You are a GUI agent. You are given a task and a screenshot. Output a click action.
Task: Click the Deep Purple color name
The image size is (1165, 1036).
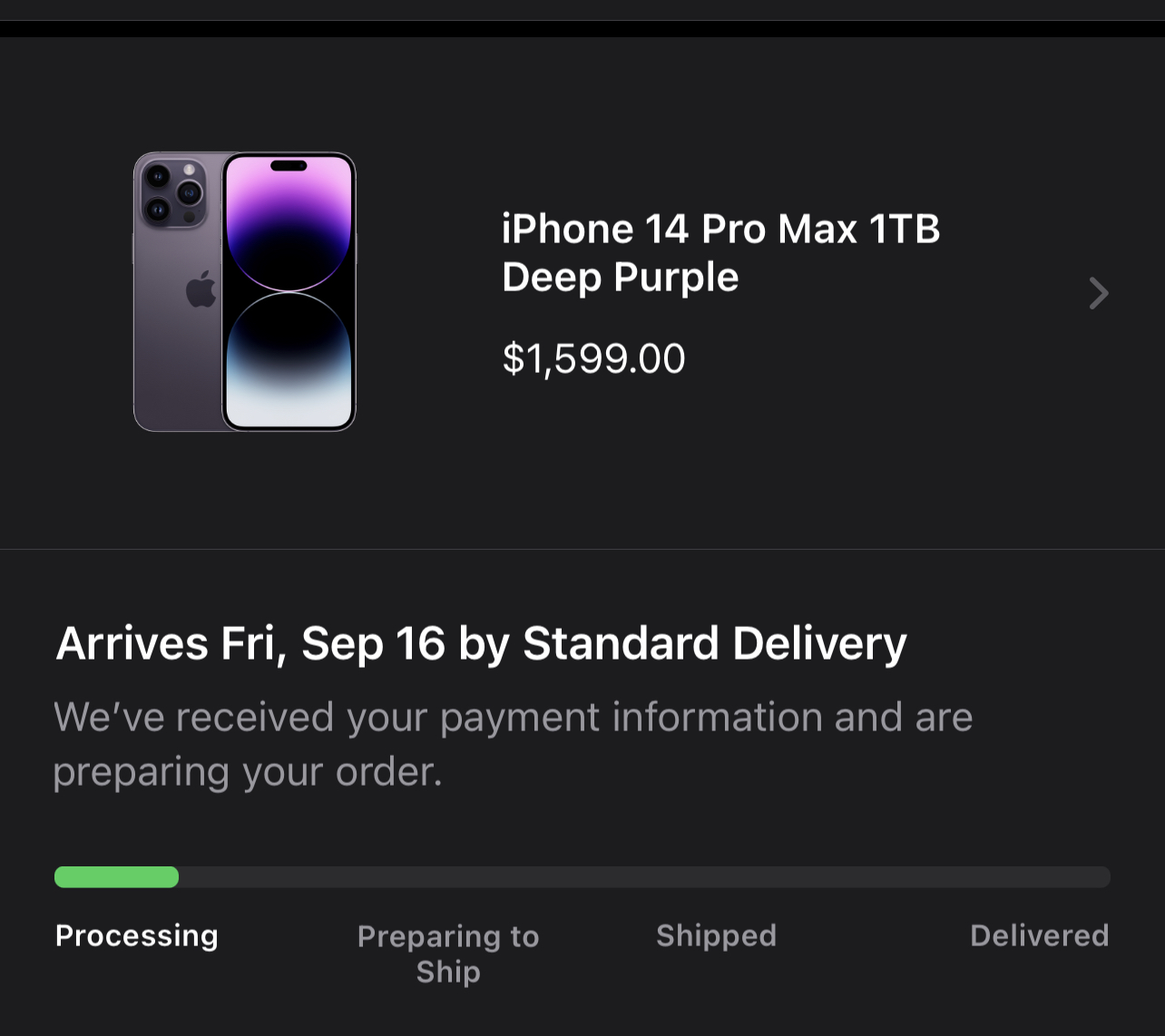(620, 278)
